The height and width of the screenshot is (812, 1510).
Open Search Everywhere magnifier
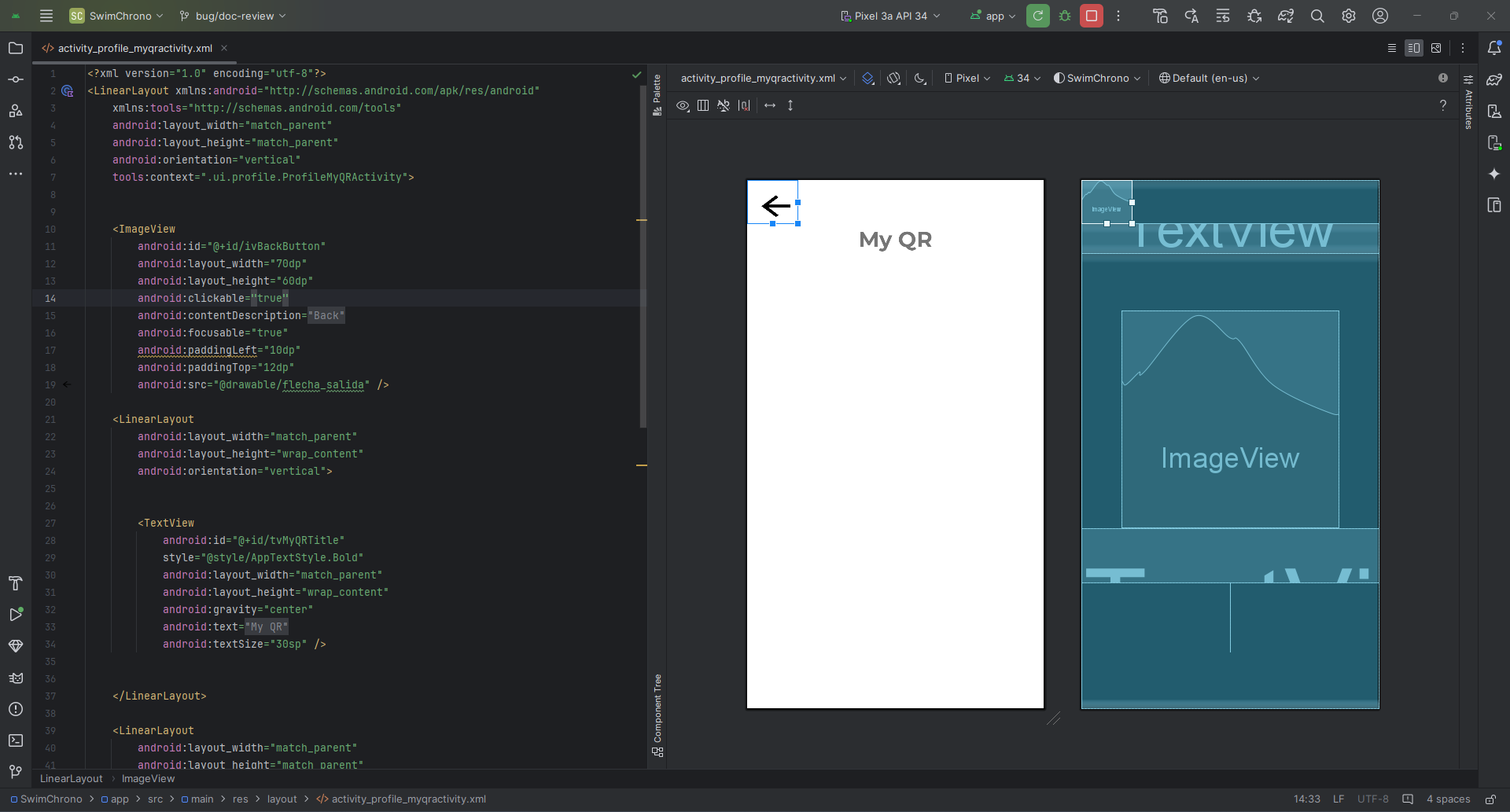(x=1317, y=16)
